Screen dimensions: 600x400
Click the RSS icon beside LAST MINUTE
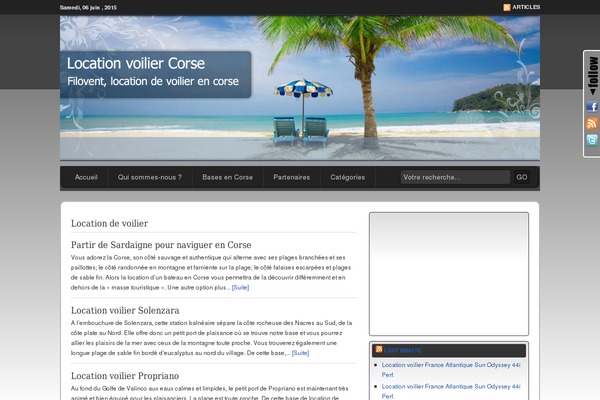[379, 349]
